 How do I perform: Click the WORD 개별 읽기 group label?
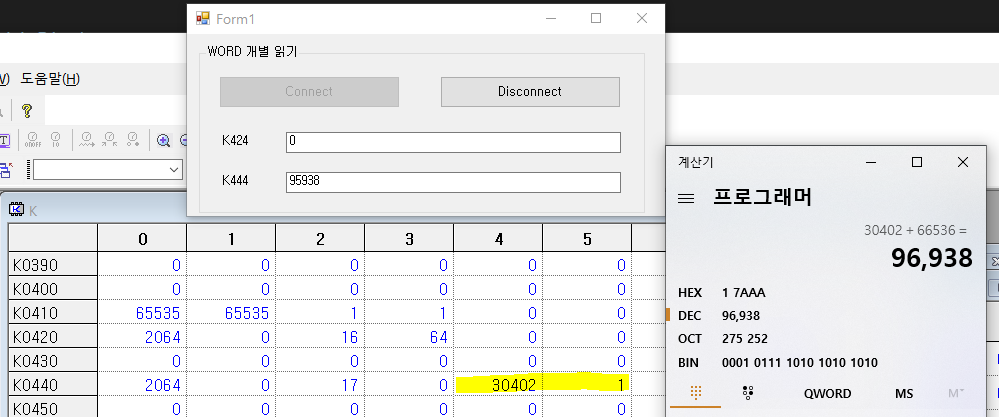pyautogui.click(x=252, y=52)
